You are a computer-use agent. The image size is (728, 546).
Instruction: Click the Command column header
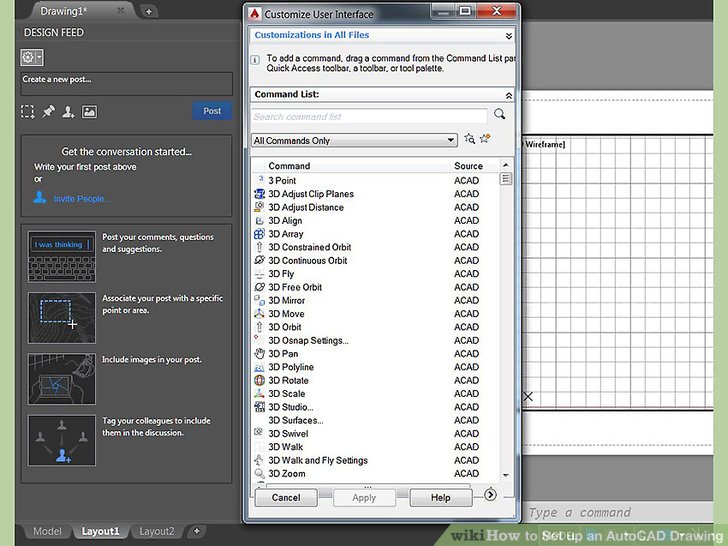coord(289,166)
